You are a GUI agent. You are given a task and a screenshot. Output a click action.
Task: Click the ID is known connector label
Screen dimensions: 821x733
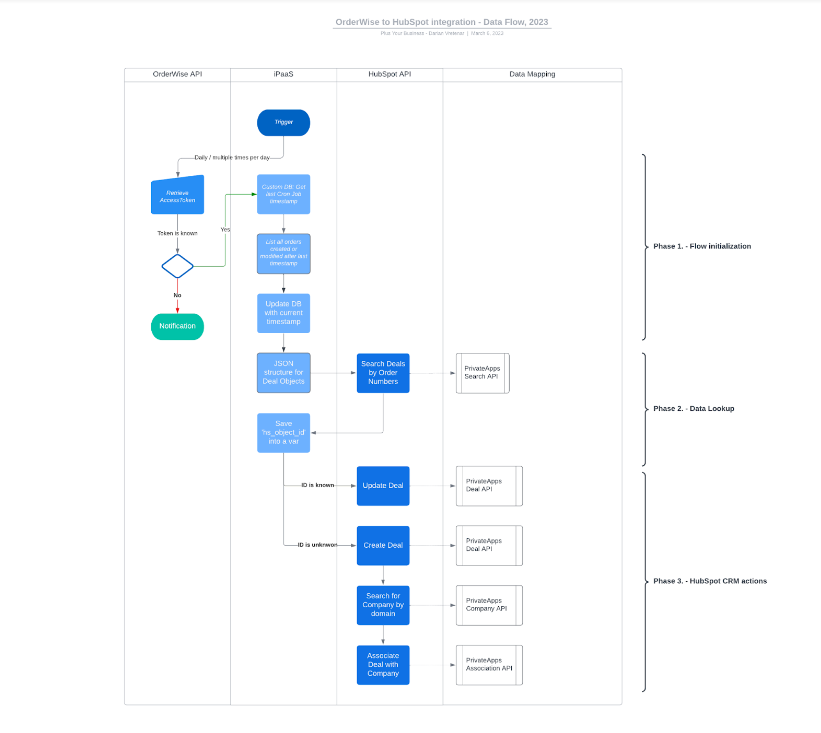(318, 485)
